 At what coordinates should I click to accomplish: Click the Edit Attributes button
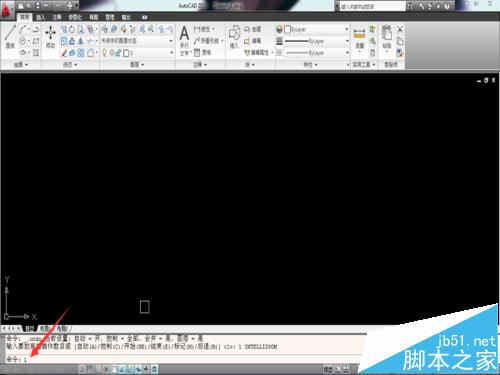click(257, 53)
